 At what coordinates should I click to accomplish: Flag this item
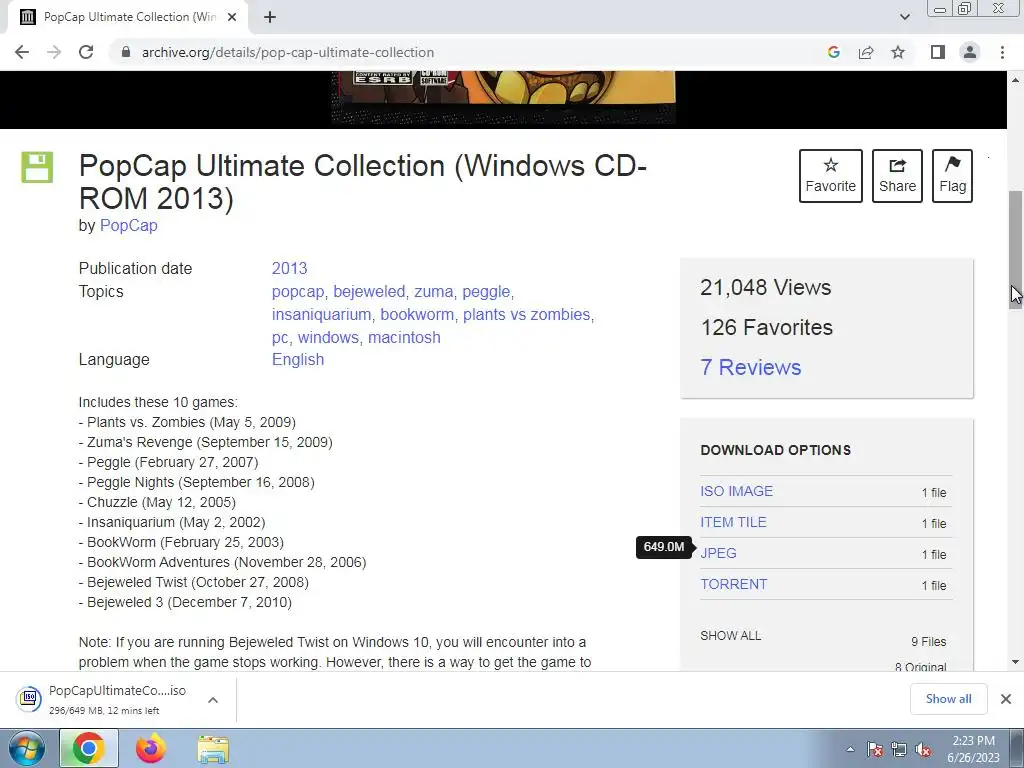[952, 176]
